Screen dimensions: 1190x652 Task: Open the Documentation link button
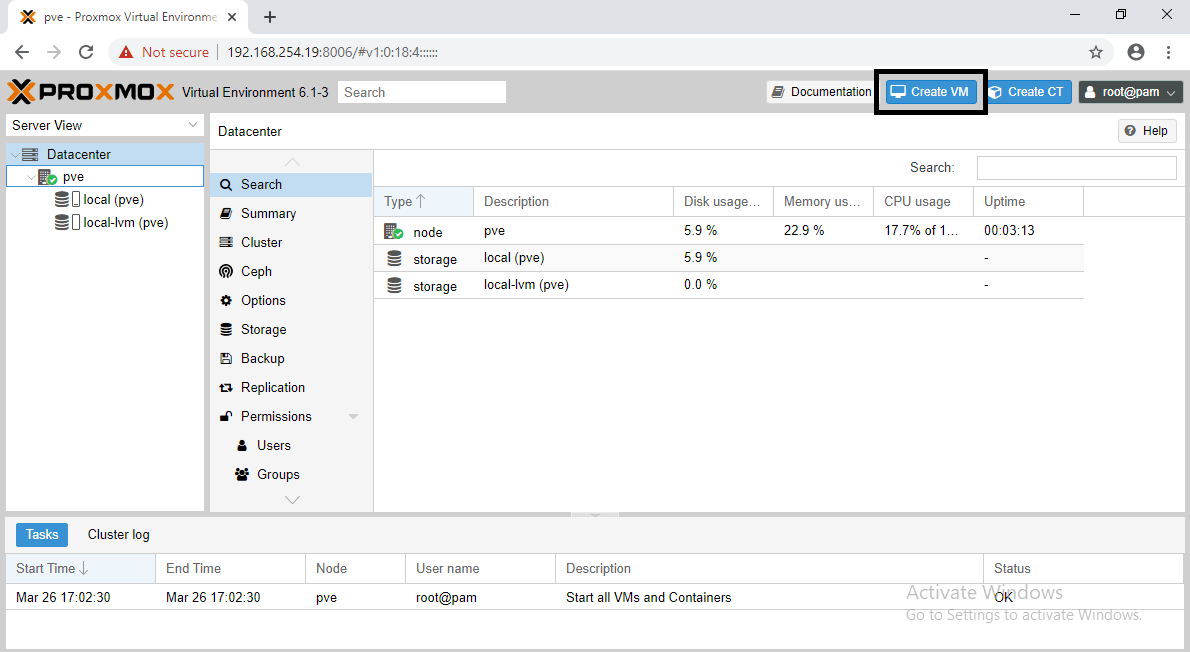point(820,92)
